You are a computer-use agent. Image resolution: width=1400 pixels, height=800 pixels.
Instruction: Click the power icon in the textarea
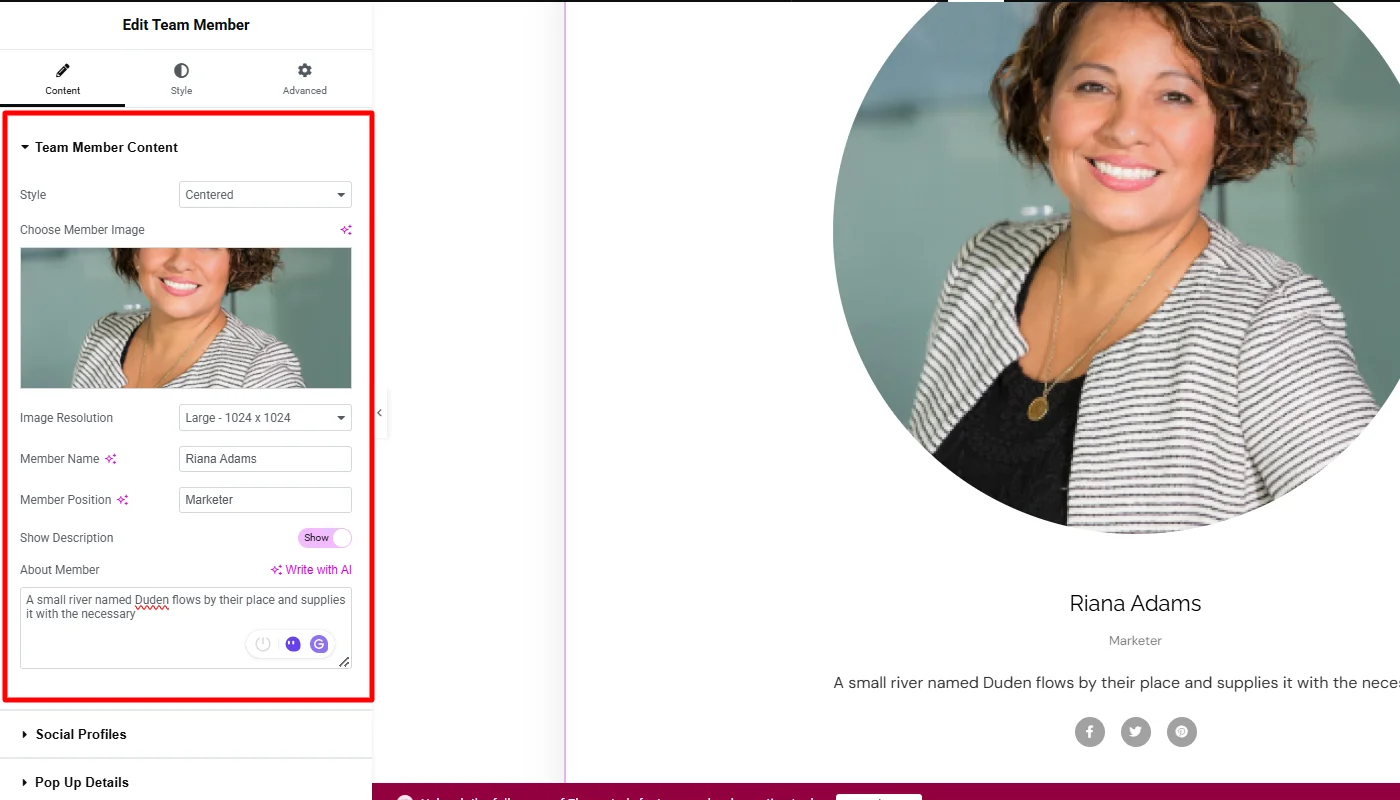point(263,644)
